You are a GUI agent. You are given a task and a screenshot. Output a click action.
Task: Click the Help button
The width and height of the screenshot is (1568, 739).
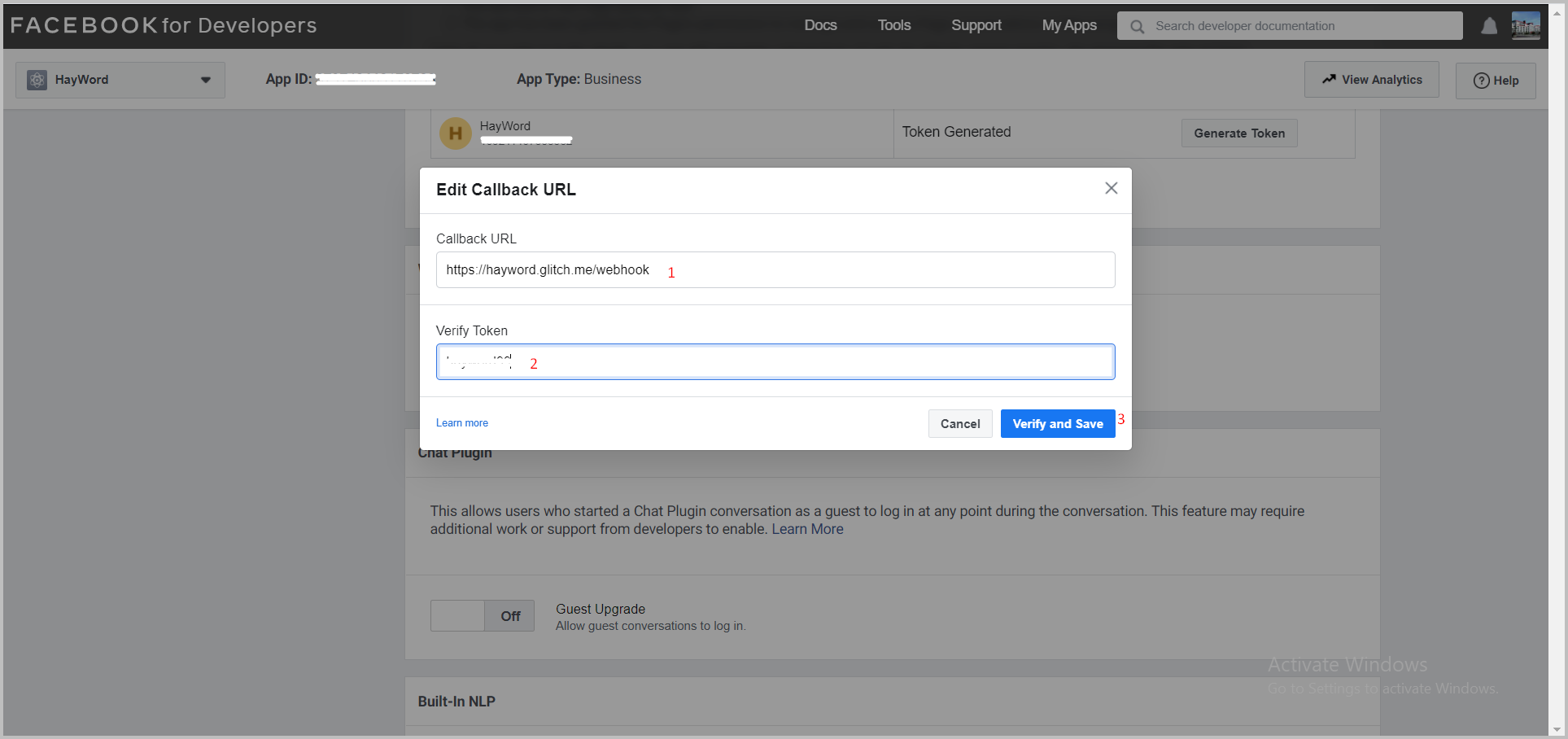coord(1496,81)
